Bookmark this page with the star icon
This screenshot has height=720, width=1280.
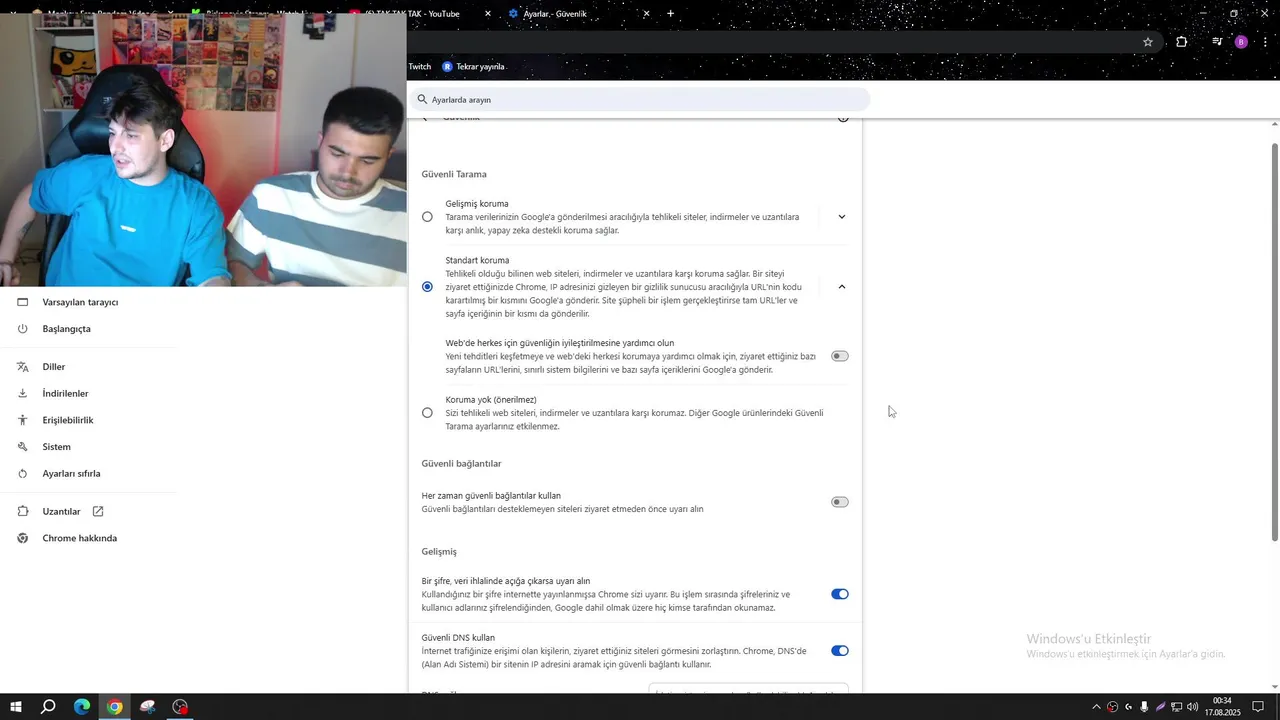point(1148,42)
